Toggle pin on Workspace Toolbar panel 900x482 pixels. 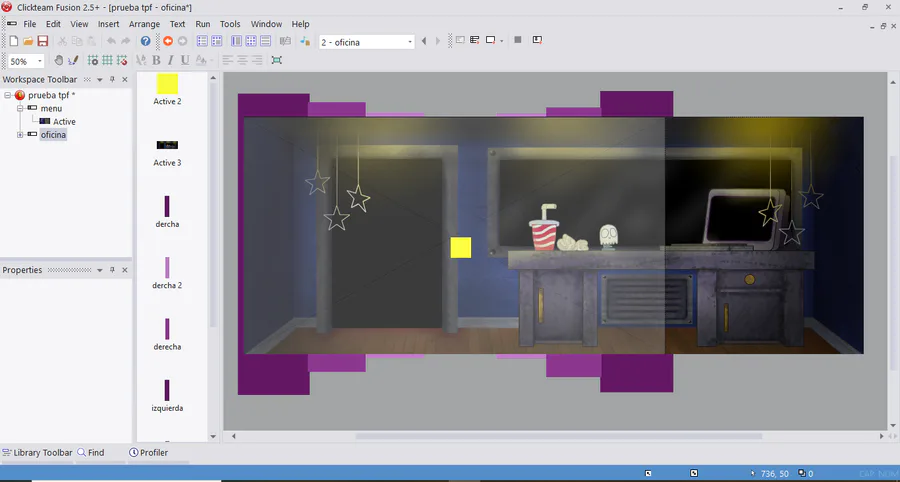point(112,80)
